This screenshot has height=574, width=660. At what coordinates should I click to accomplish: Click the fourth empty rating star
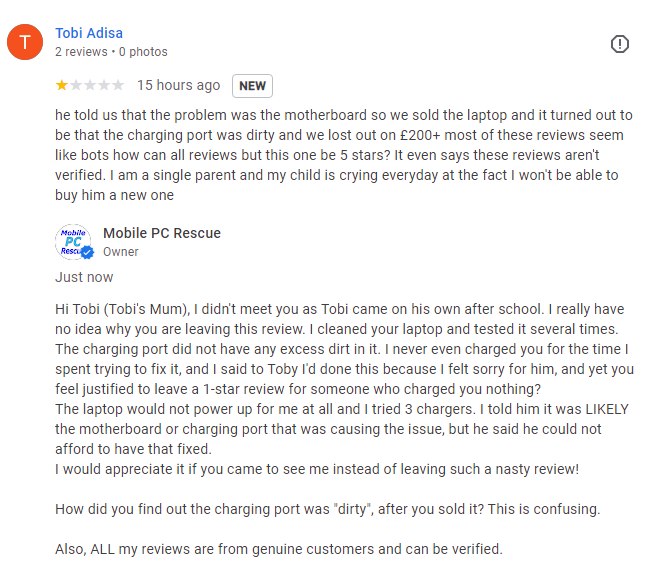(104, 86)
